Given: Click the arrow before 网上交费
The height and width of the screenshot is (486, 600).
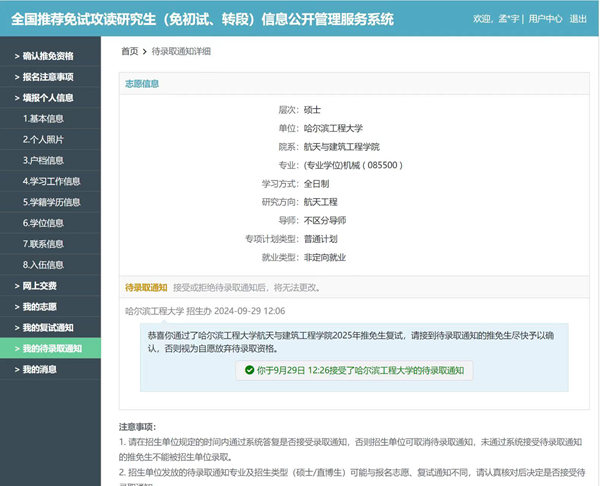Looking at the screenshot, I should pyautogui.click(x=17, y=286).
